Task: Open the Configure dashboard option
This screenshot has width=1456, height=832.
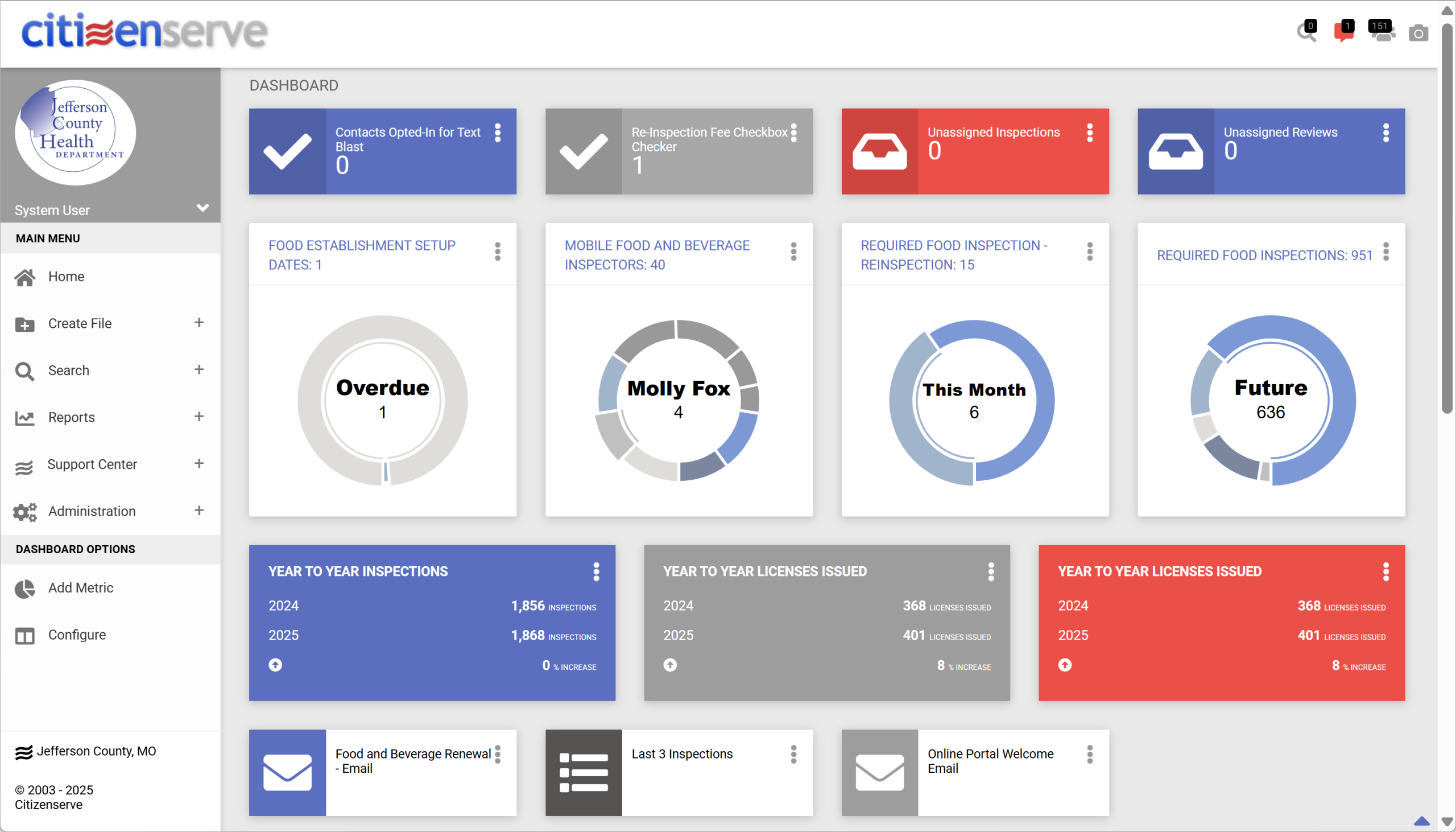Action: [x=77, y=635]
